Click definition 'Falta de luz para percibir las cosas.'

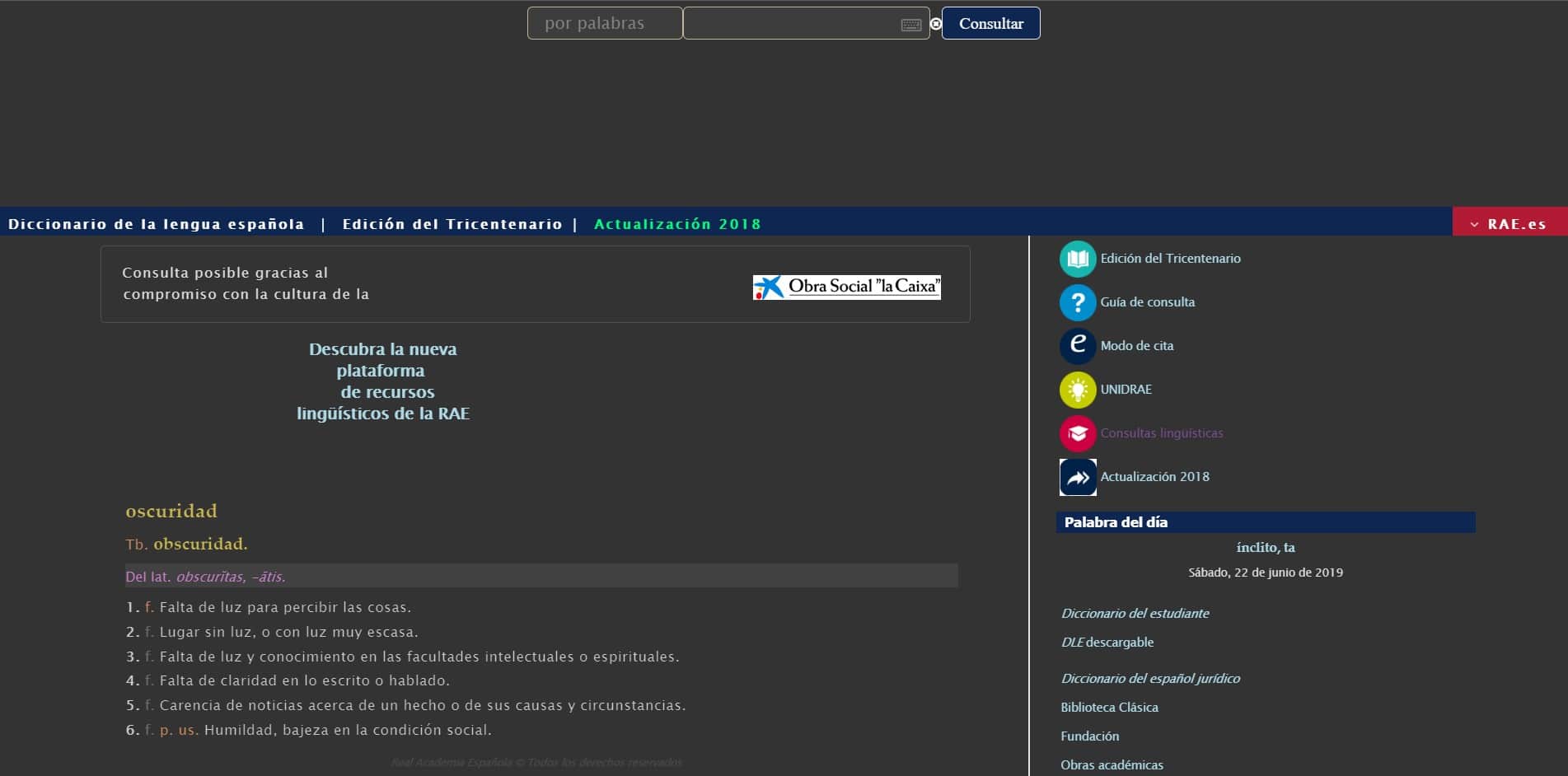click(x=285, y=608)
